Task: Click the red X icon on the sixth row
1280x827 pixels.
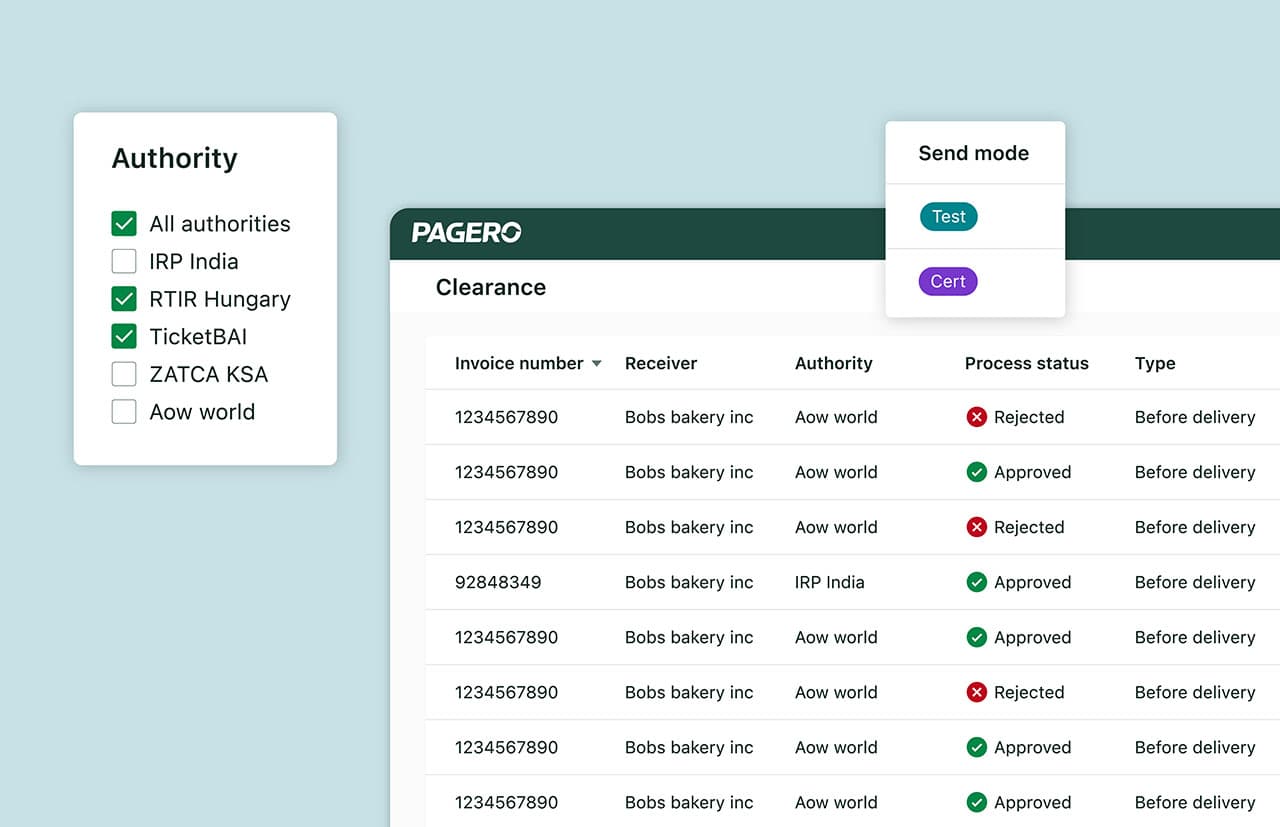Action: (976, 692)
